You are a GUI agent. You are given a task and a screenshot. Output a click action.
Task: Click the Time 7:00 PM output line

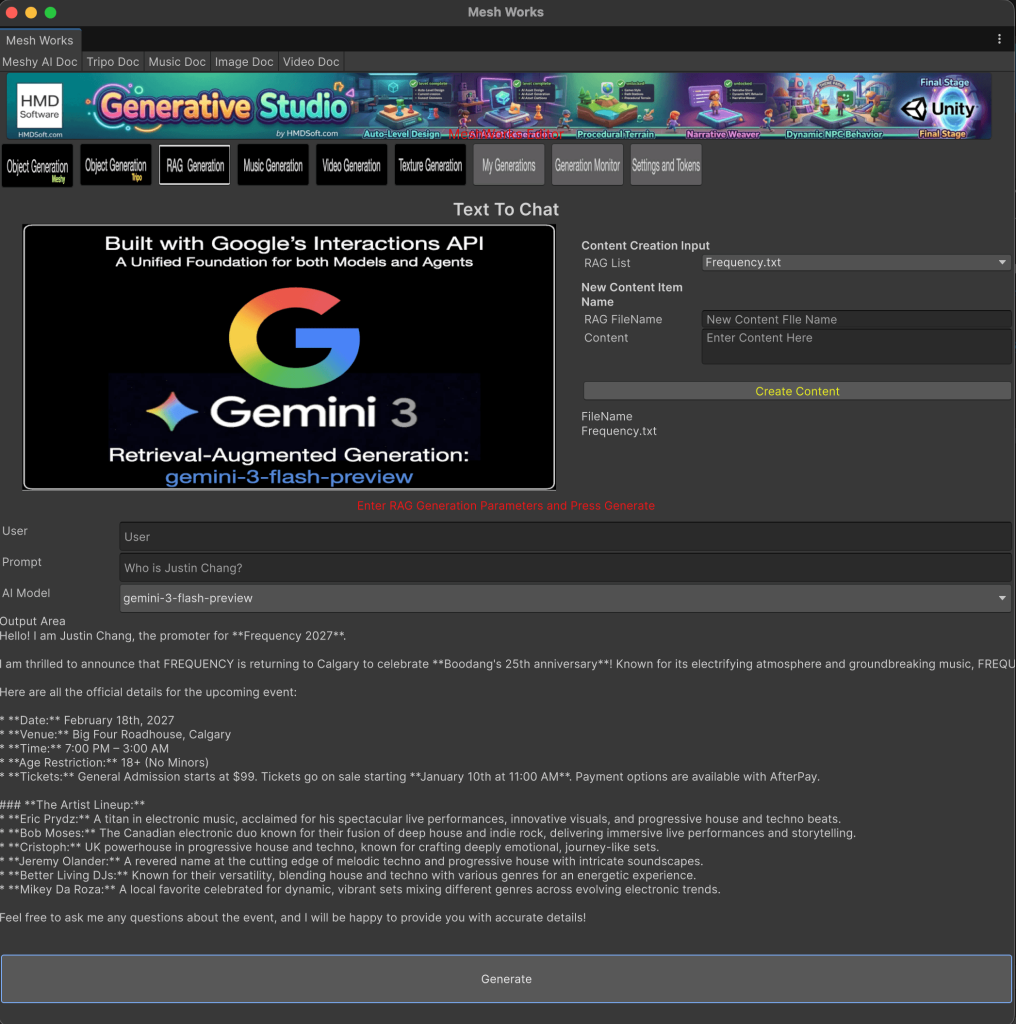pyautogui.click(x=85, y=748)
